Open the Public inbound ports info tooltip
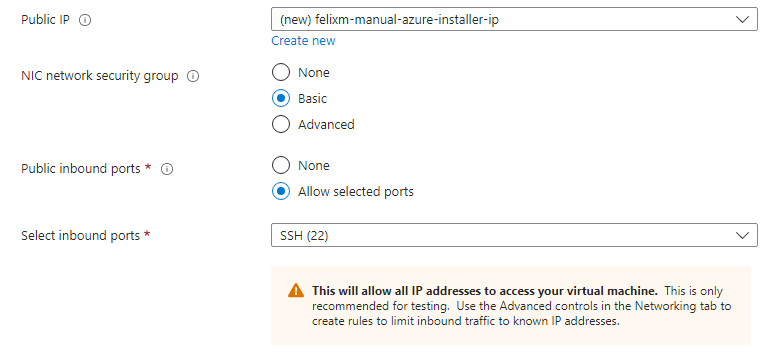 (167, 170)
